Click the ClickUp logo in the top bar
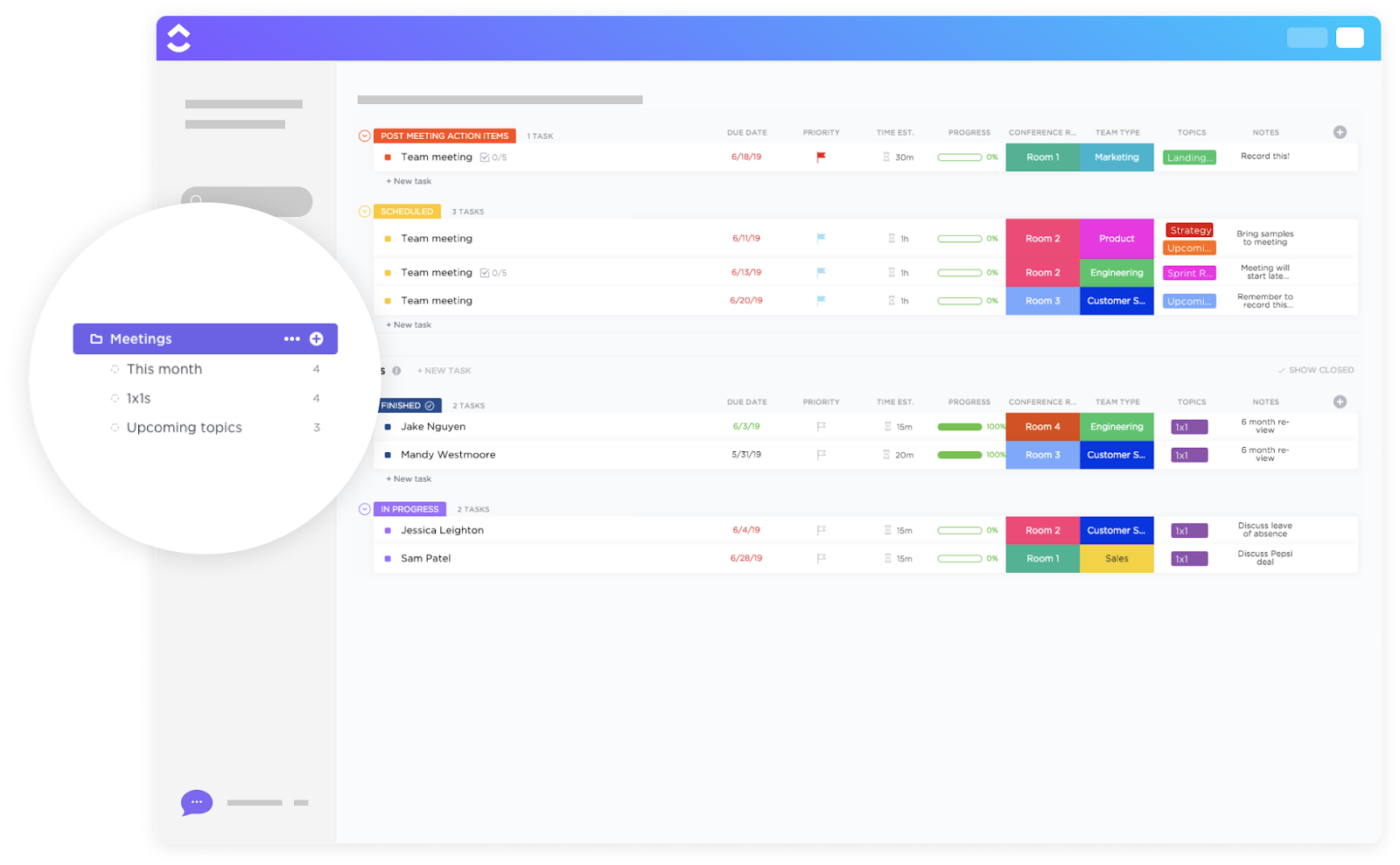The width and height of the screenshot is (1400, 865). [x=178, y=37]
